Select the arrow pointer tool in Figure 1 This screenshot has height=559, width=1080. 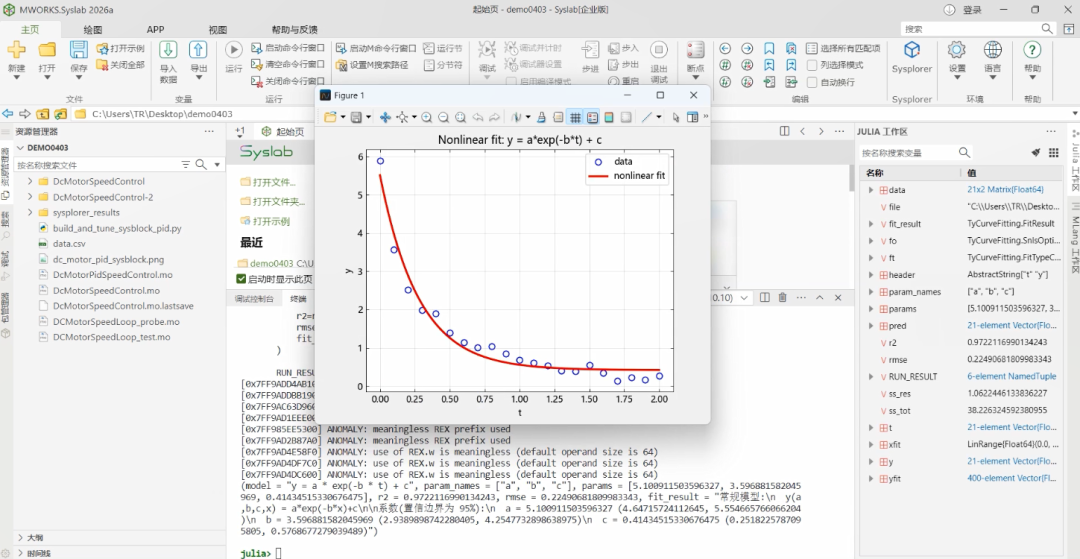tap(676, 117)
